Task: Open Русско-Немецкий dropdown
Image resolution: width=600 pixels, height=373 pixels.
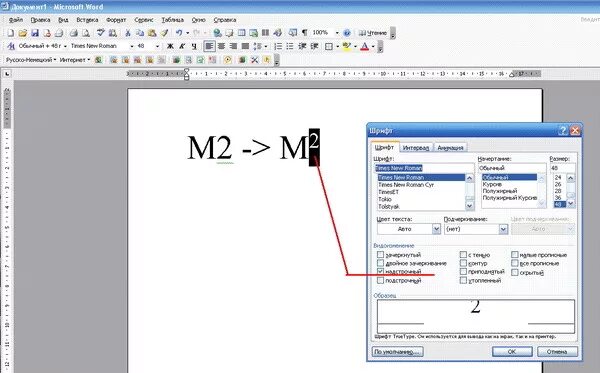Action: pyautogui.click(x=31, y=60)
